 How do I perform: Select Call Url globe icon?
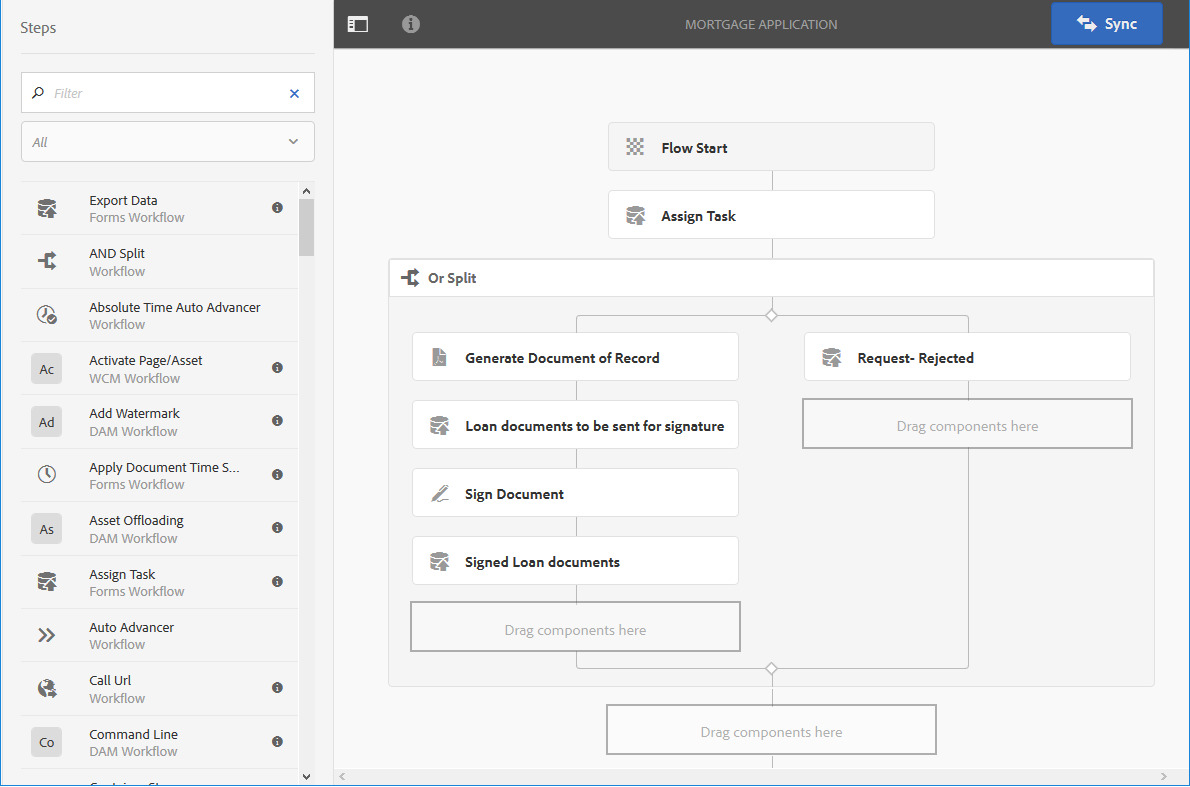pyautogui.click(x=47, y=688)
